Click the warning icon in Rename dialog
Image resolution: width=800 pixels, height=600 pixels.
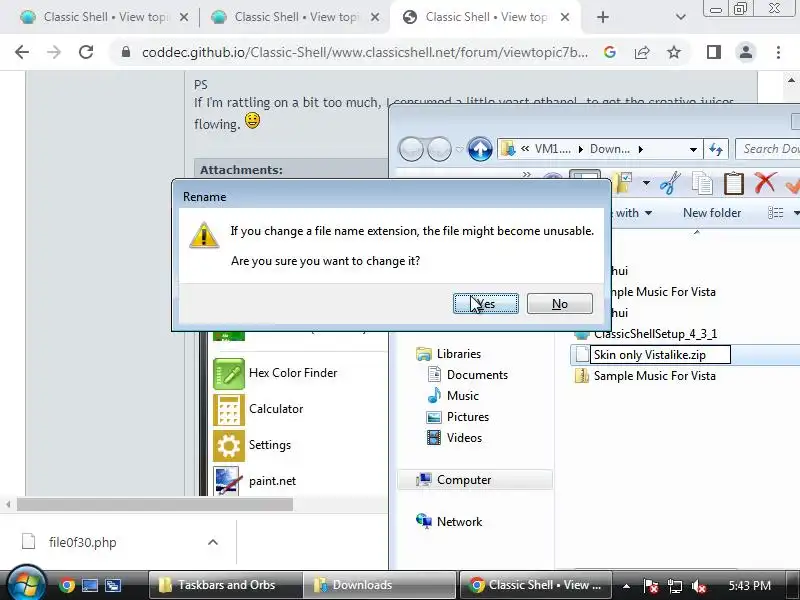pyautogui.click(x=204, y=235)
